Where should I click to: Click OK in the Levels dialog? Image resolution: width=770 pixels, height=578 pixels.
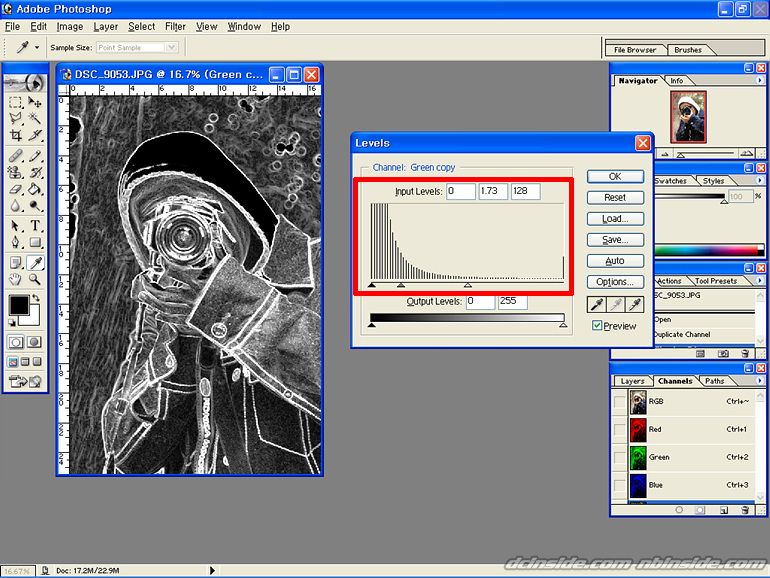point(615,176)
